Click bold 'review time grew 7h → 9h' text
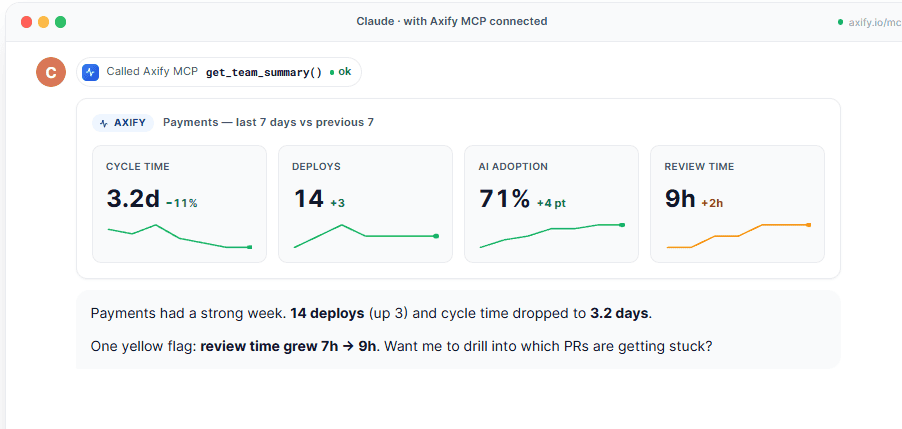This screenshot has height=429, width=902. pos(288,347)
